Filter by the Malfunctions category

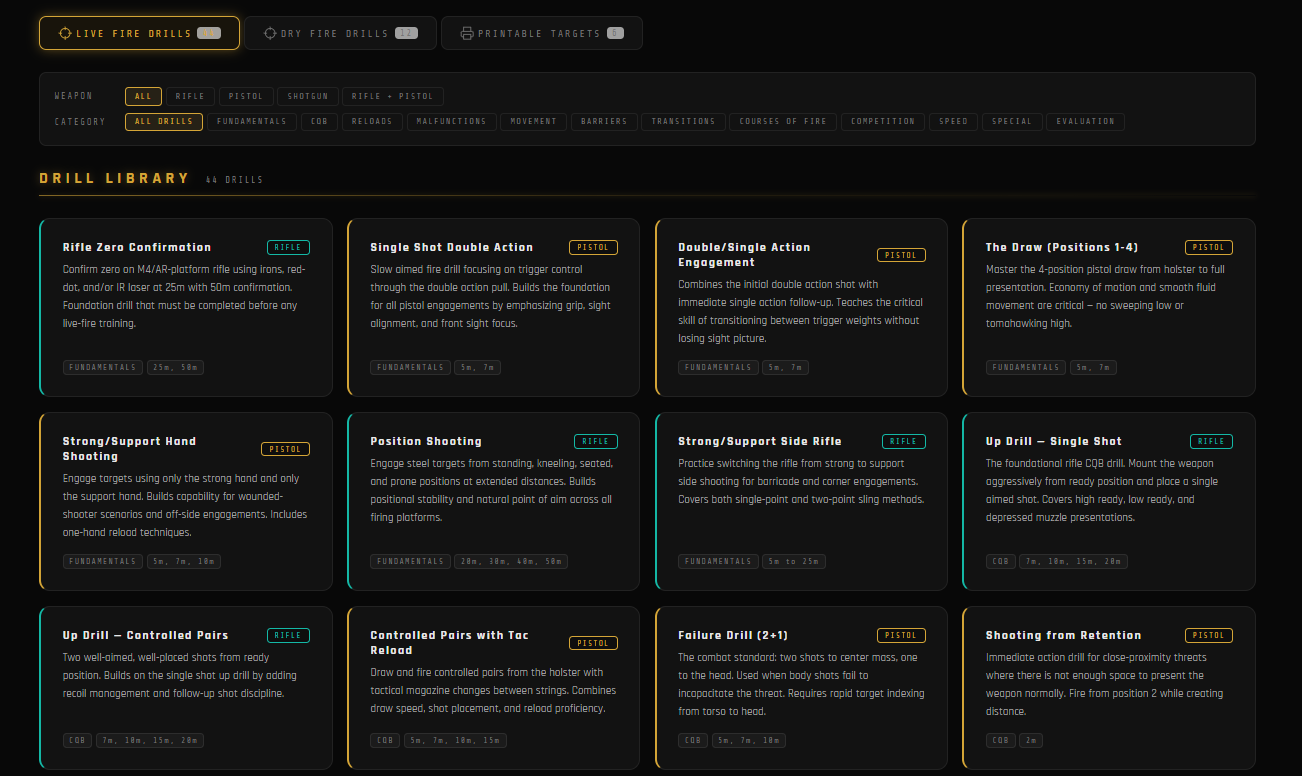pyautogui.click(x=452, y=122)
